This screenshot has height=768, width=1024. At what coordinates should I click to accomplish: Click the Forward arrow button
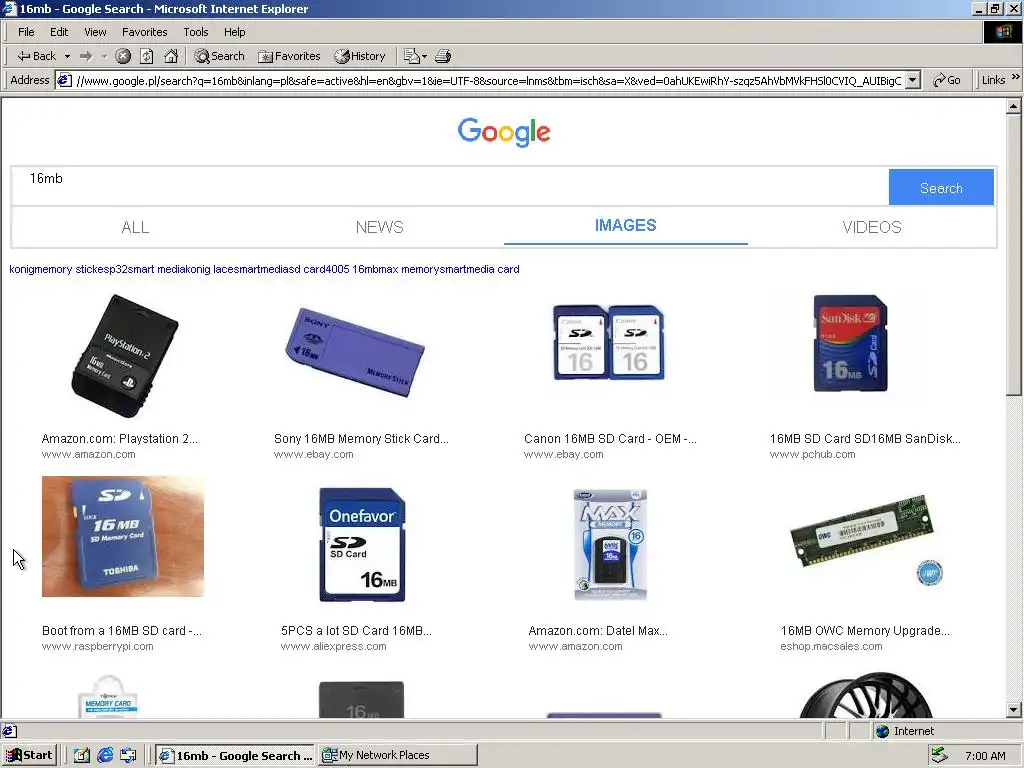tap(86, 56)
